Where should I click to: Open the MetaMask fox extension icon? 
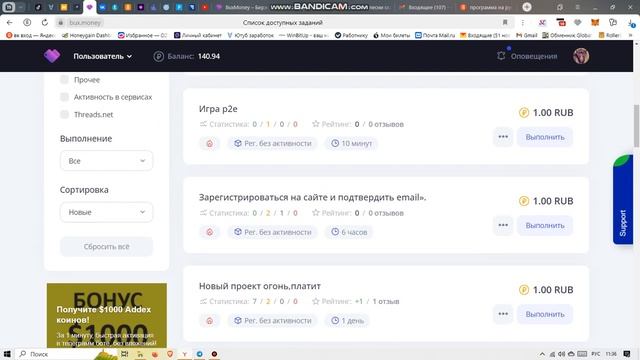click(595, 22)
